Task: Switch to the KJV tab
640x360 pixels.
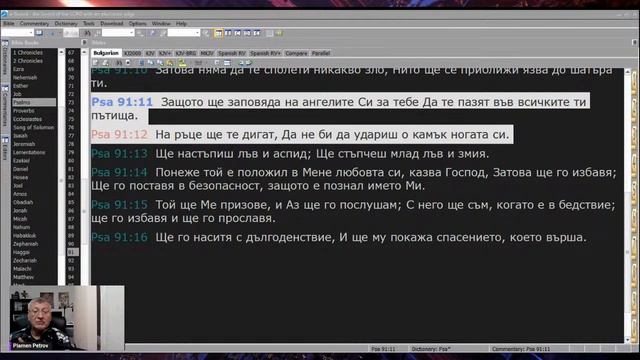Action: (x=150, y=53)
